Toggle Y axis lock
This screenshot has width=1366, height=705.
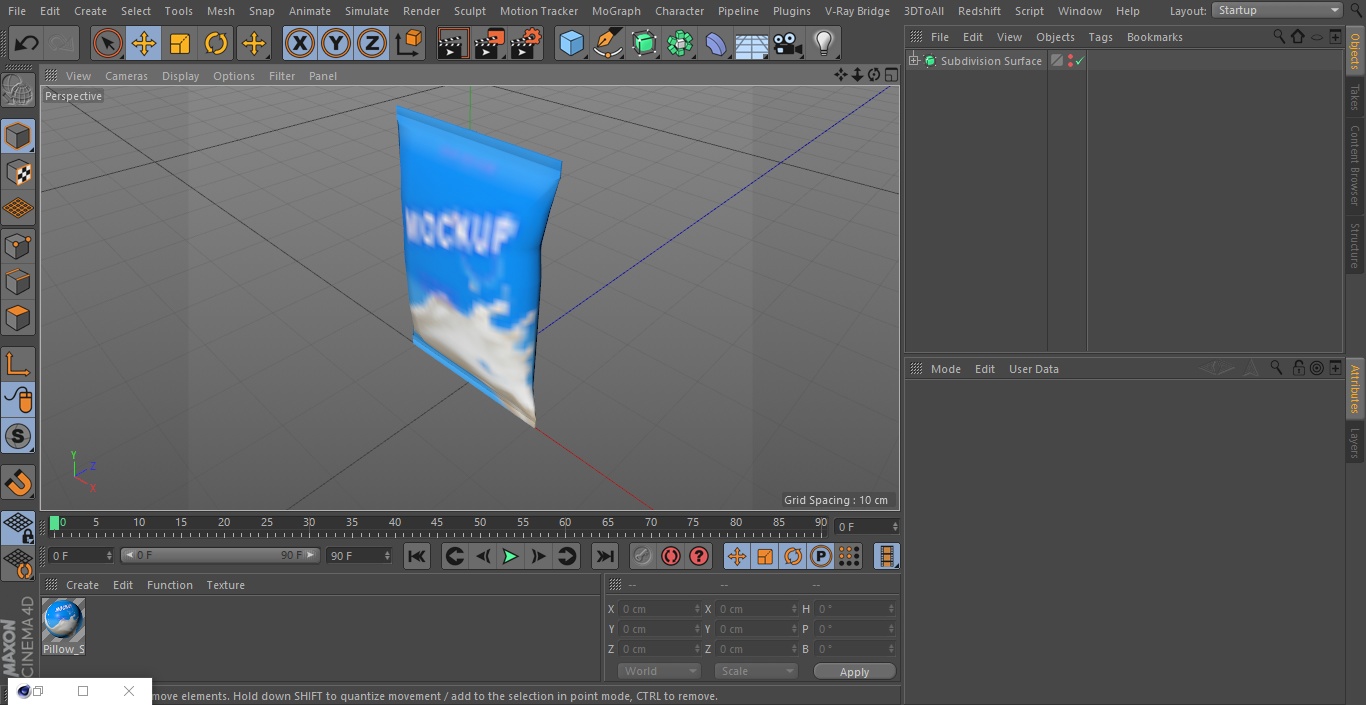(335, 43)
